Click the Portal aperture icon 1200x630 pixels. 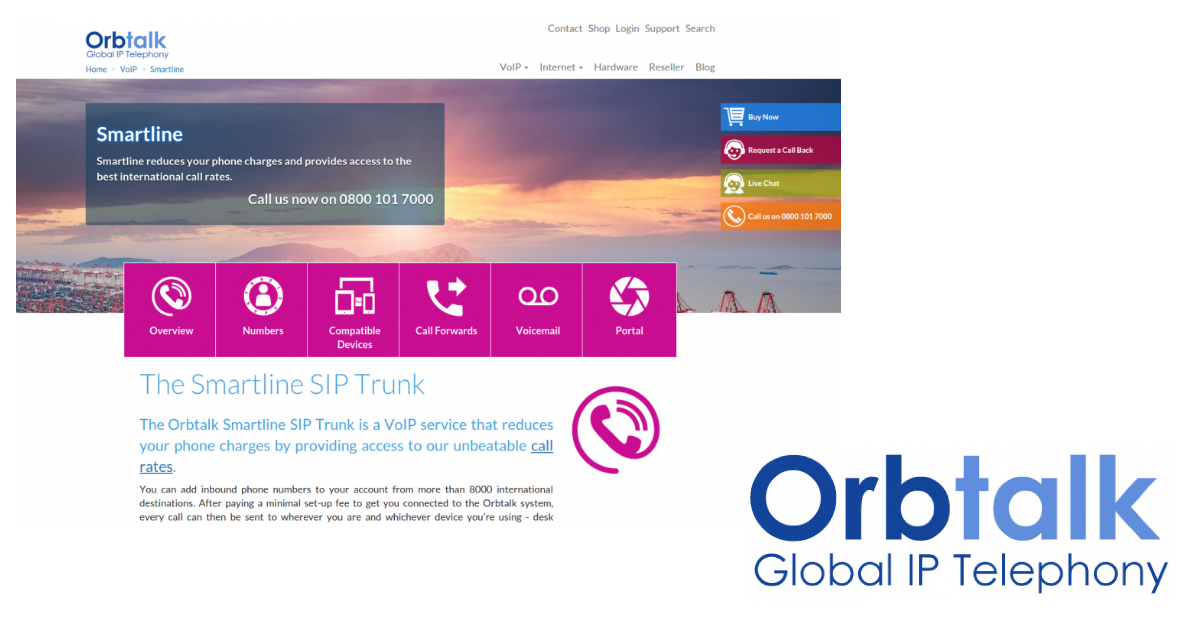point(629,296)
